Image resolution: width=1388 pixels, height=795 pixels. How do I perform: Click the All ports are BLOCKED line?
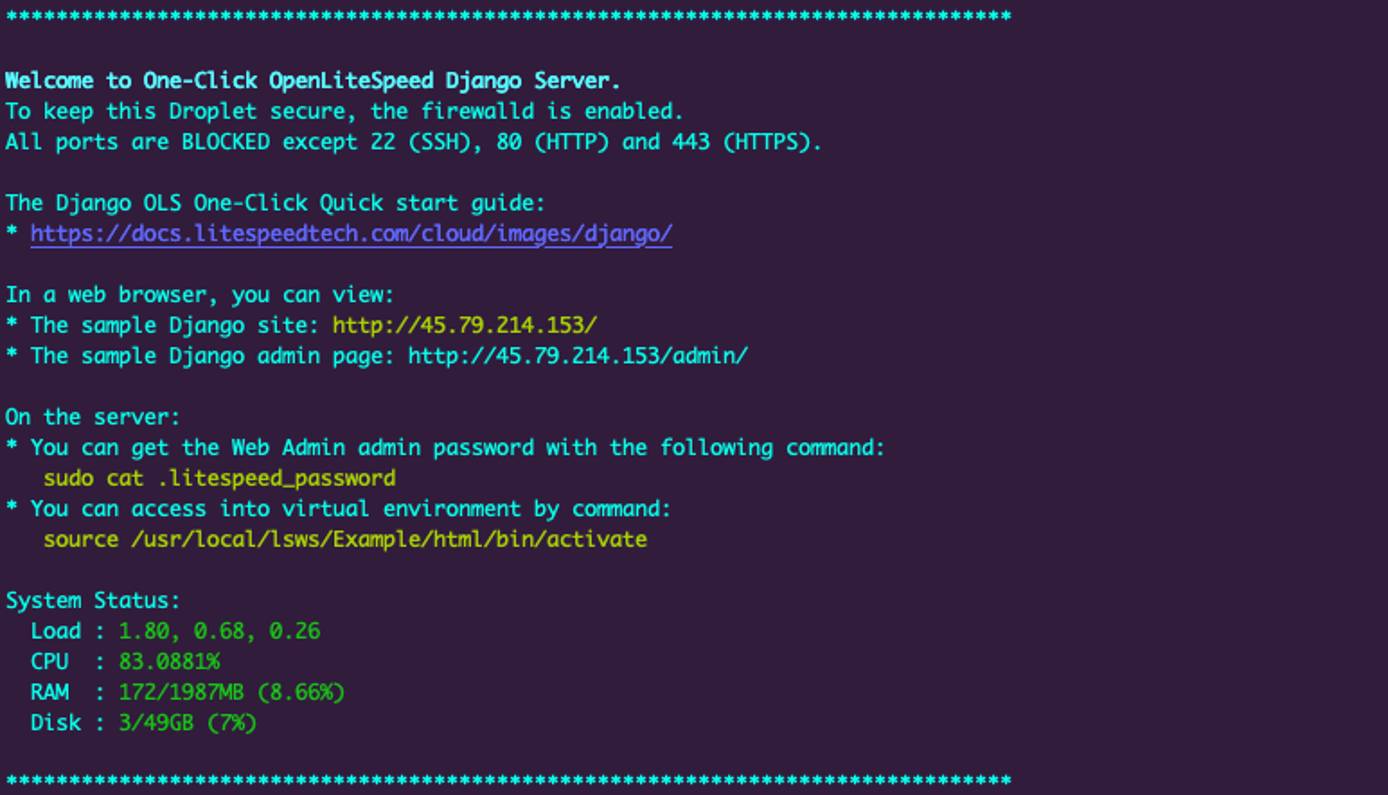(413, 142)
